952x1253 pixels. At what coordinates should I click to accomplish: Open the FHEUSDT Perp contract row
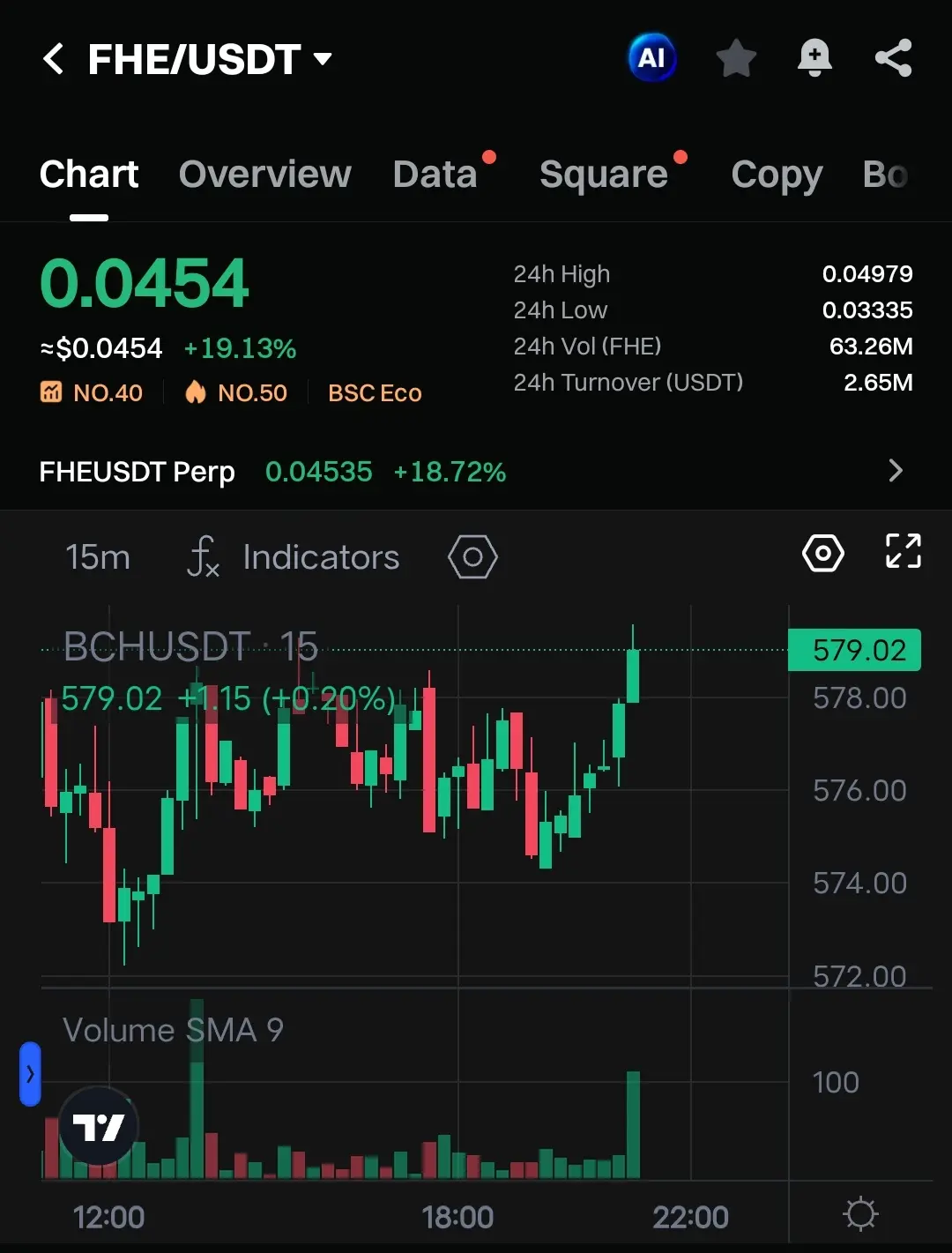[476, 472]
